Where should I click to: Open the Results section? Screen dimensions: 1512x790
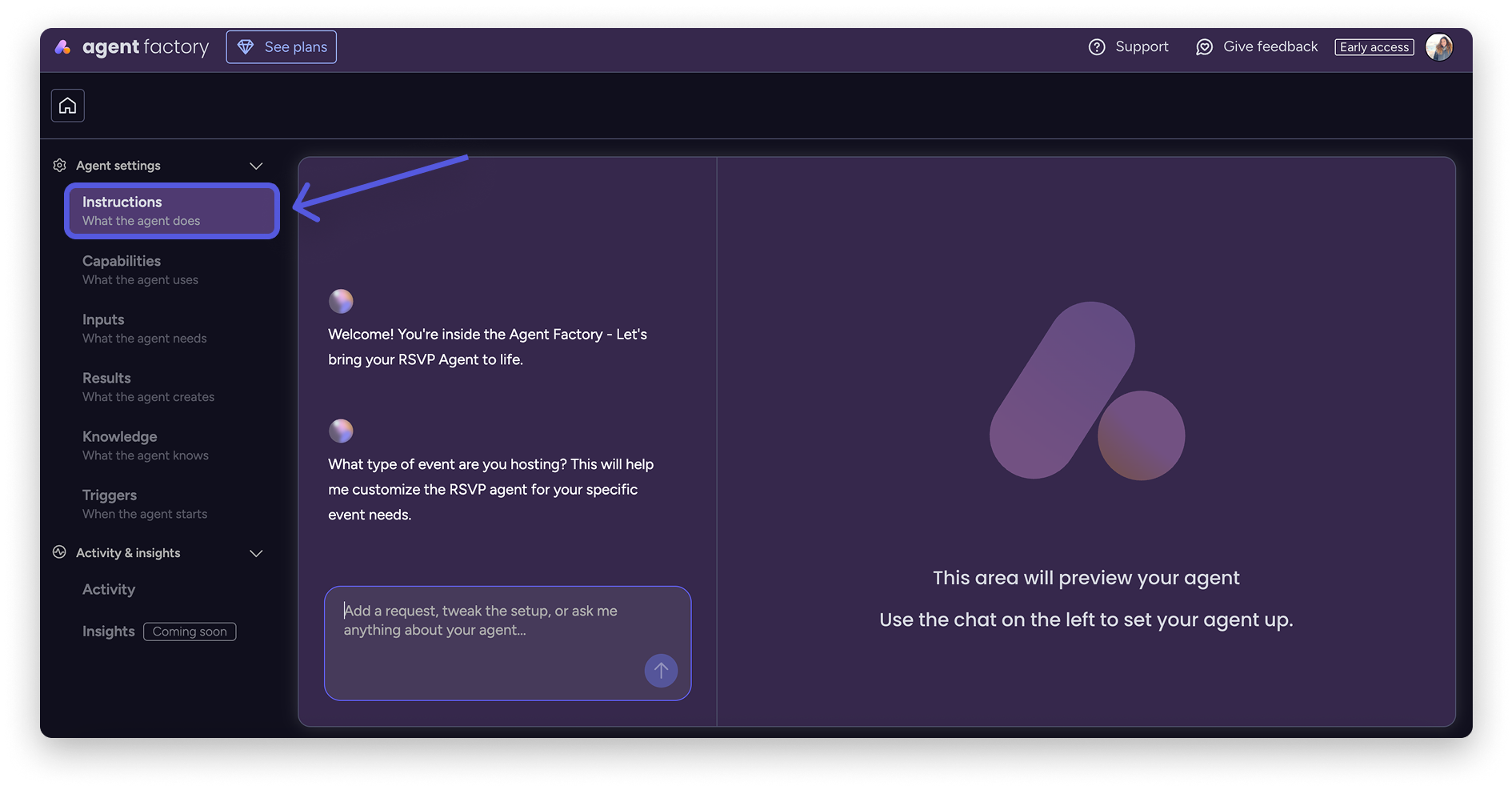coord(148,387)
